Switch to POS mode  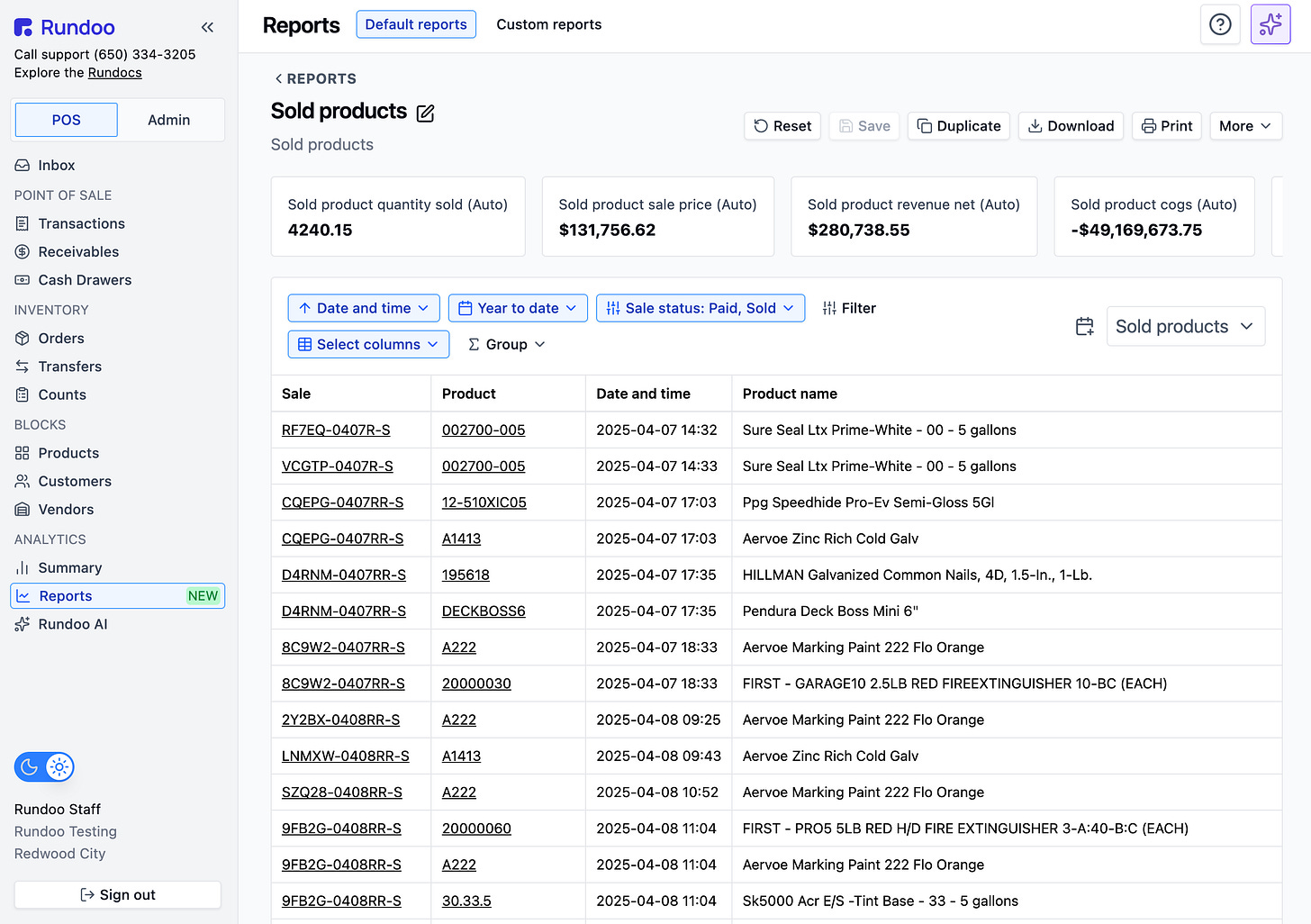(x=66, y=120)
